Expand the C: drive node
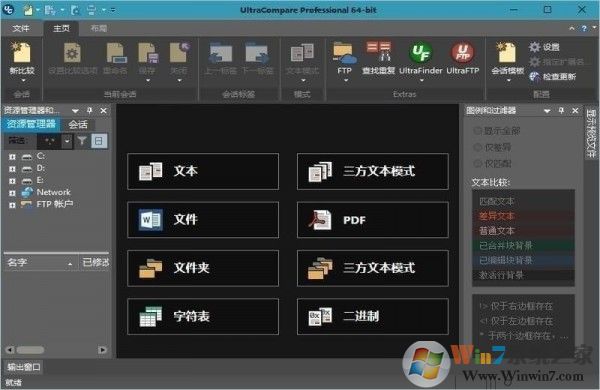The image size is (600, 390). (12, 157)
